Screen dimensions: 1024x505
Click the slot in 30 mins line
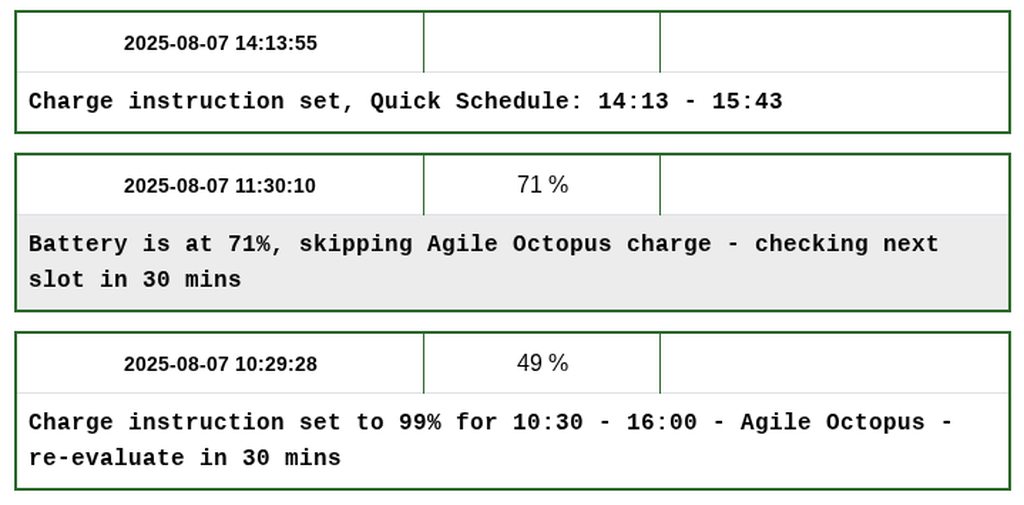click(x=135, y=280)
